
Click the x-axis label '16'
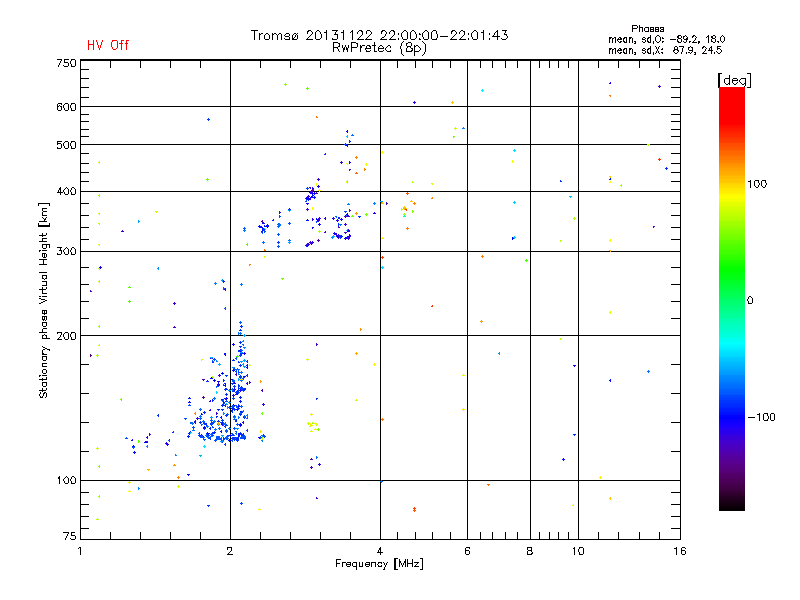[x=680, y=551]
